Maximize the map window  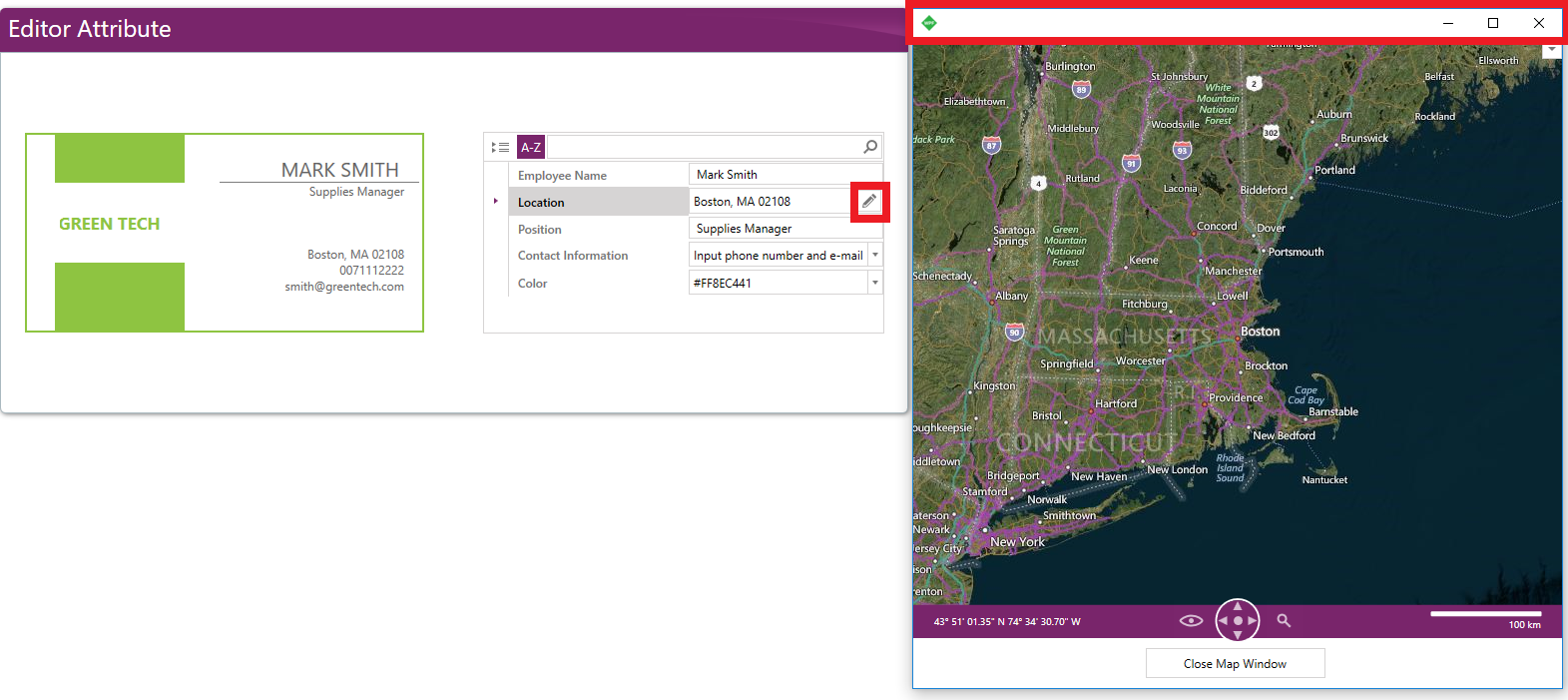click(x=1493, y=23)
